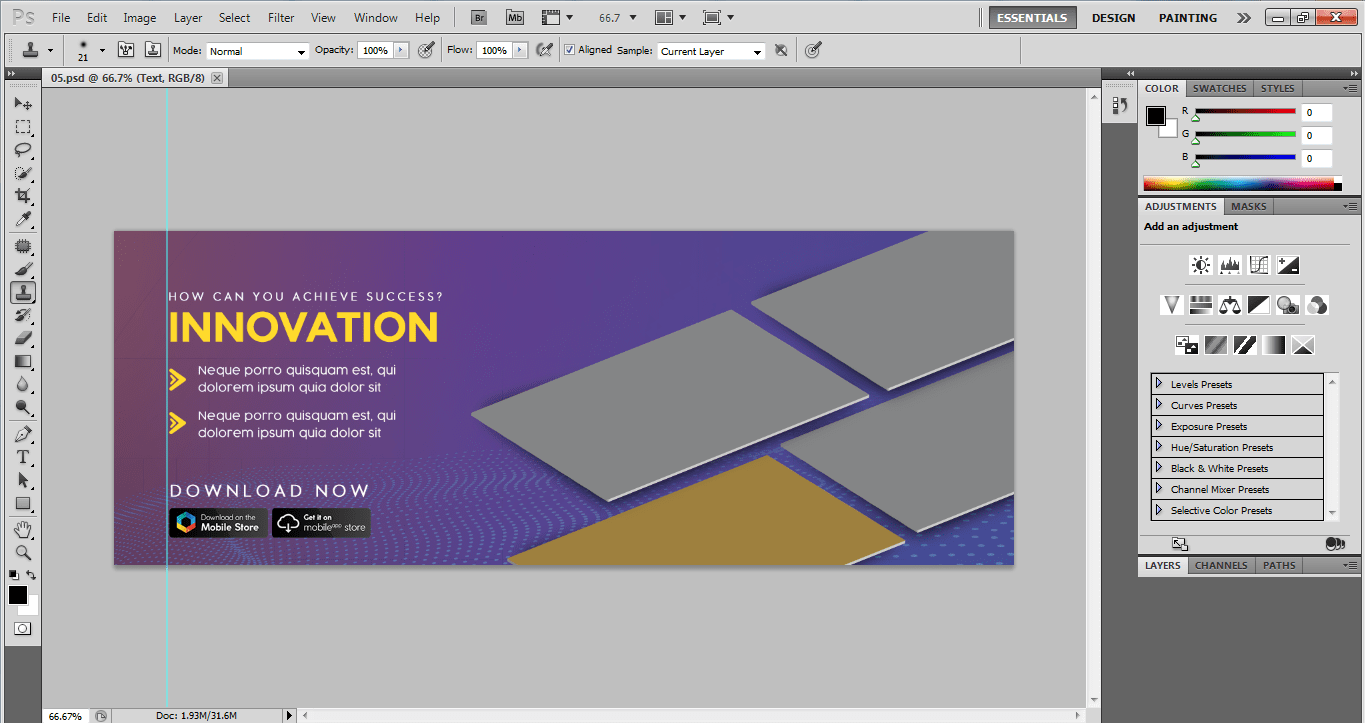1365x723 pixels.
Task: Select the Gradient tool
Action: (22, 362)
